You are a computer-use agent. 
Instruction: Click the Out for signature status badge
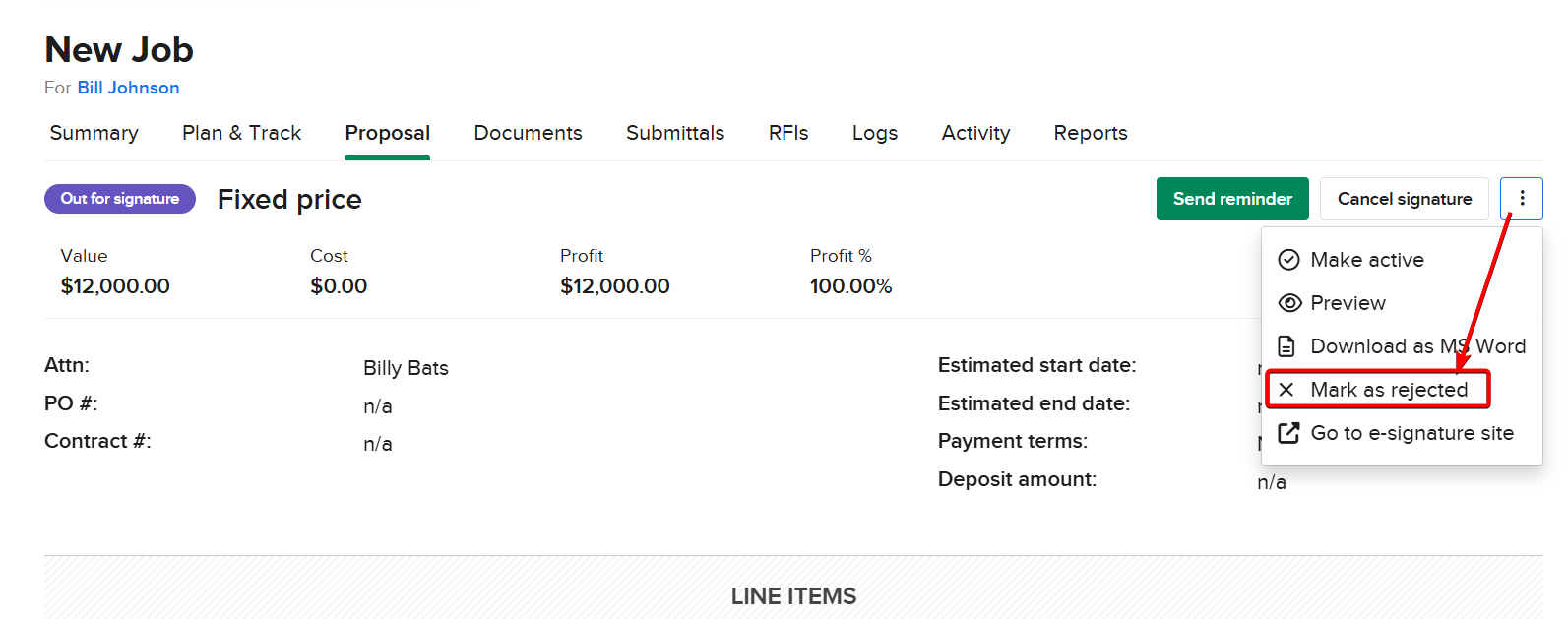[x=120, y=199]
